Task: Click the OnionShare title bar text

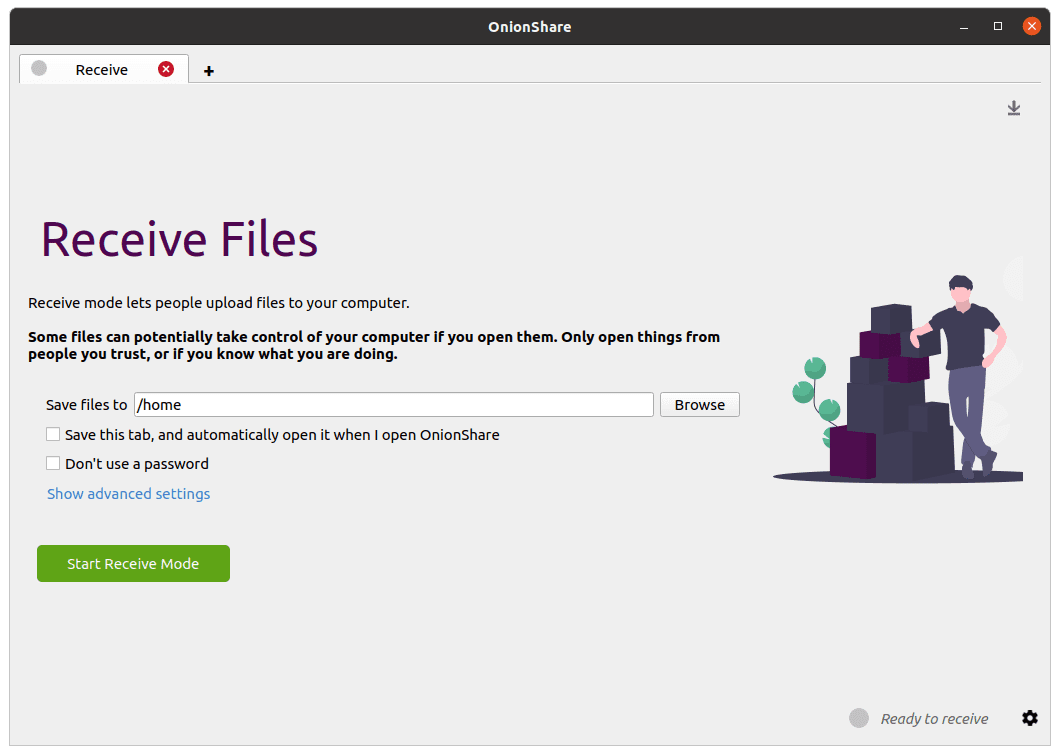Action: [529, 27]
